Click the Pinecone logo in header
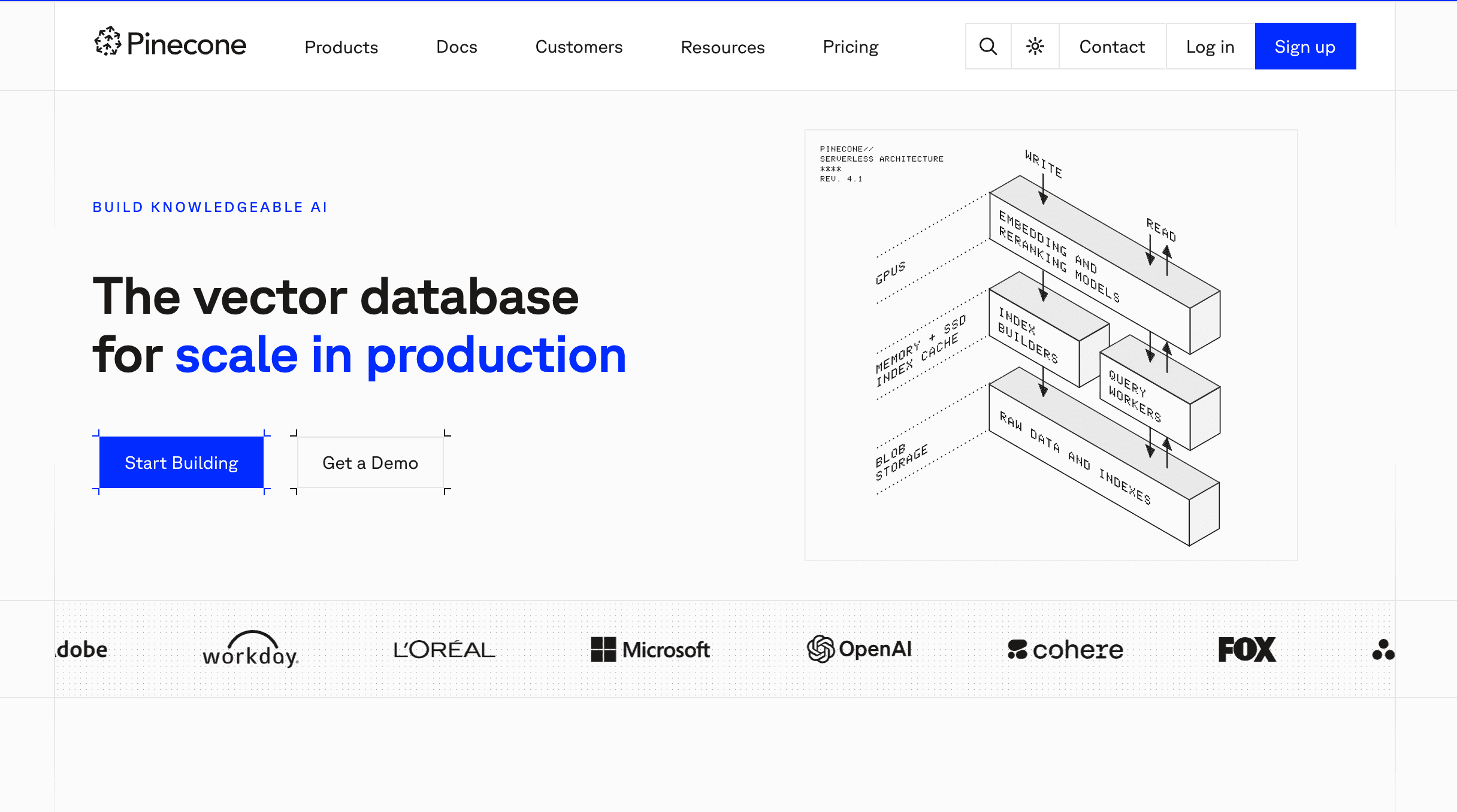Screen dimensions: 1457x812 pos(170,44)
